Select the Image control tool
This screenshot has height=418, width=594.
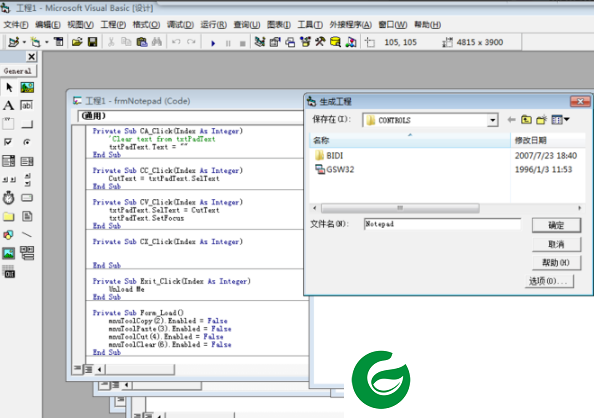[8, 253]
